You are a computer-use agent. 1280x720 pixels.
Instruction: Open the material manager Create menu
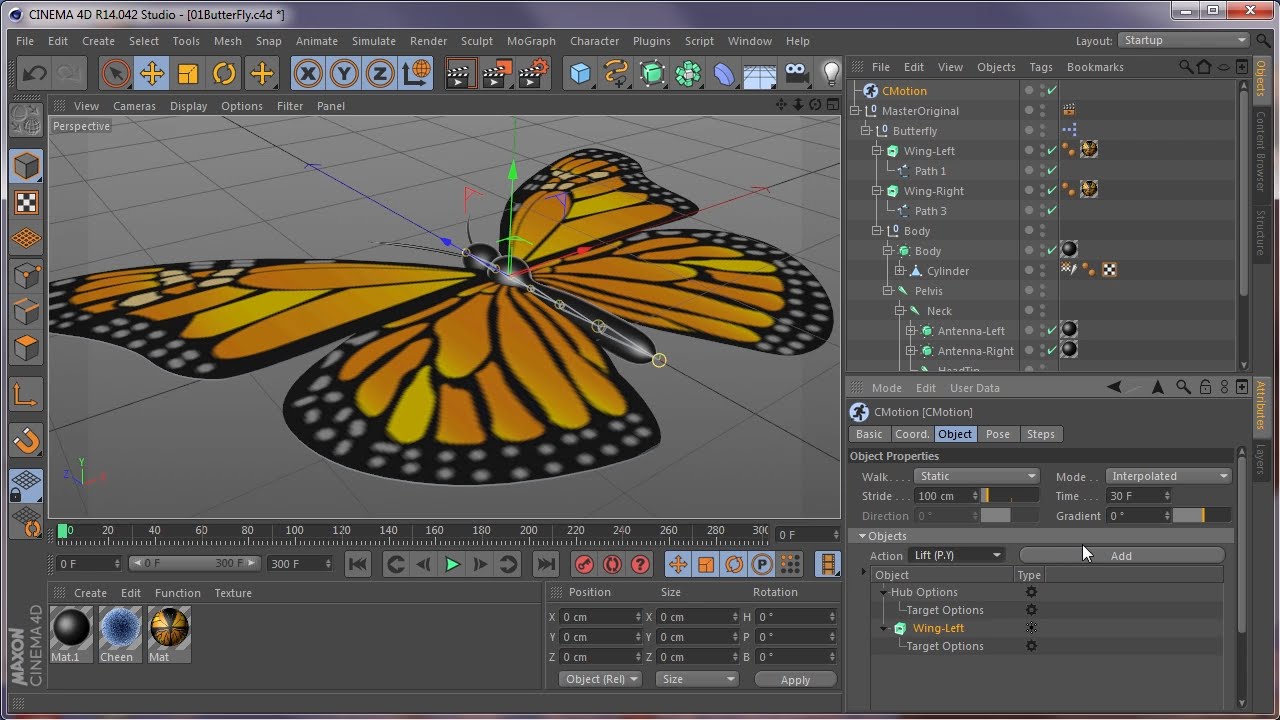(90, 593)
